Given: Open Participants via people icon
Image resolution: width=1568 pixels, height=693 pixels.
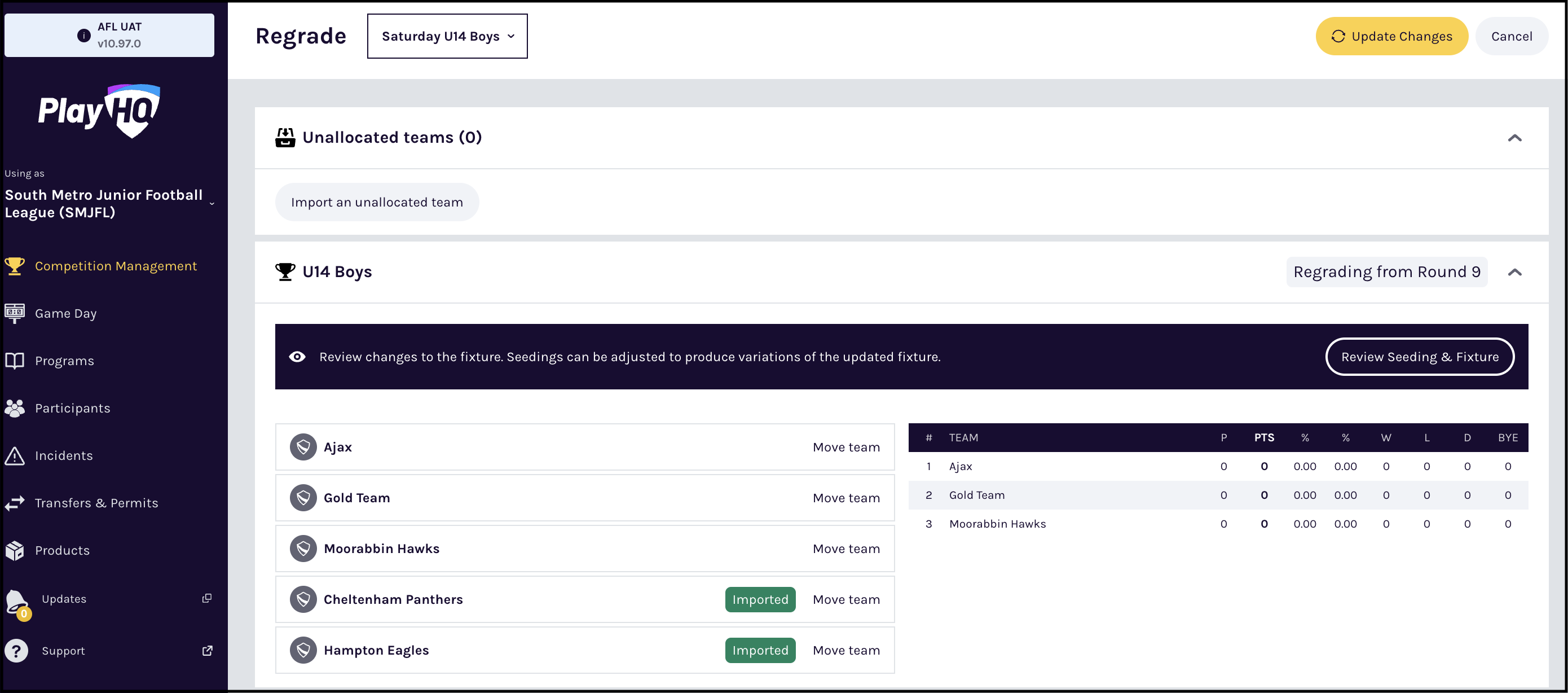Looking at the screenshot, I should (x=15, y=408).
